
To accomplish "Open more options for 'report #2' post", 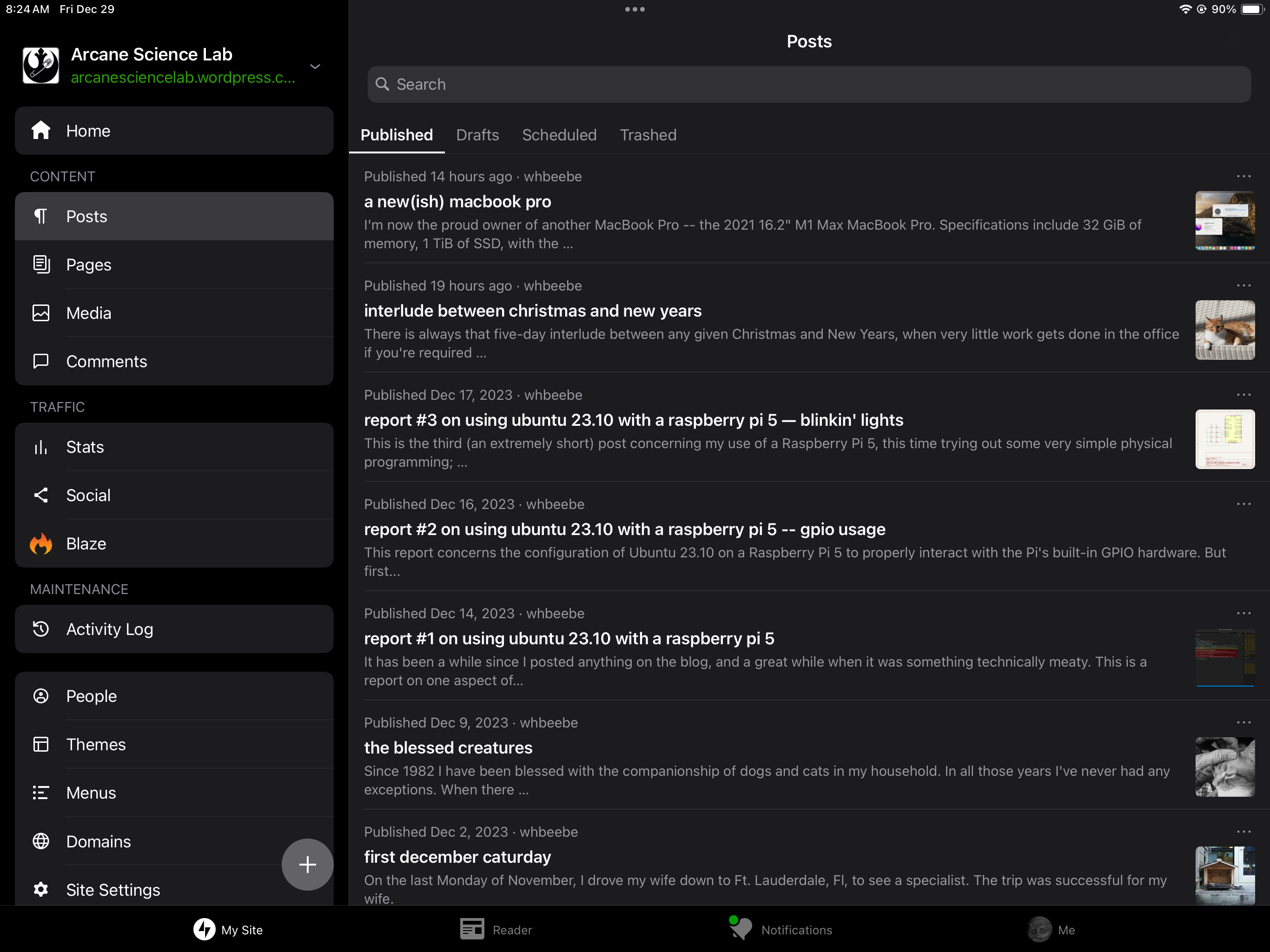I will (1244, 503).
